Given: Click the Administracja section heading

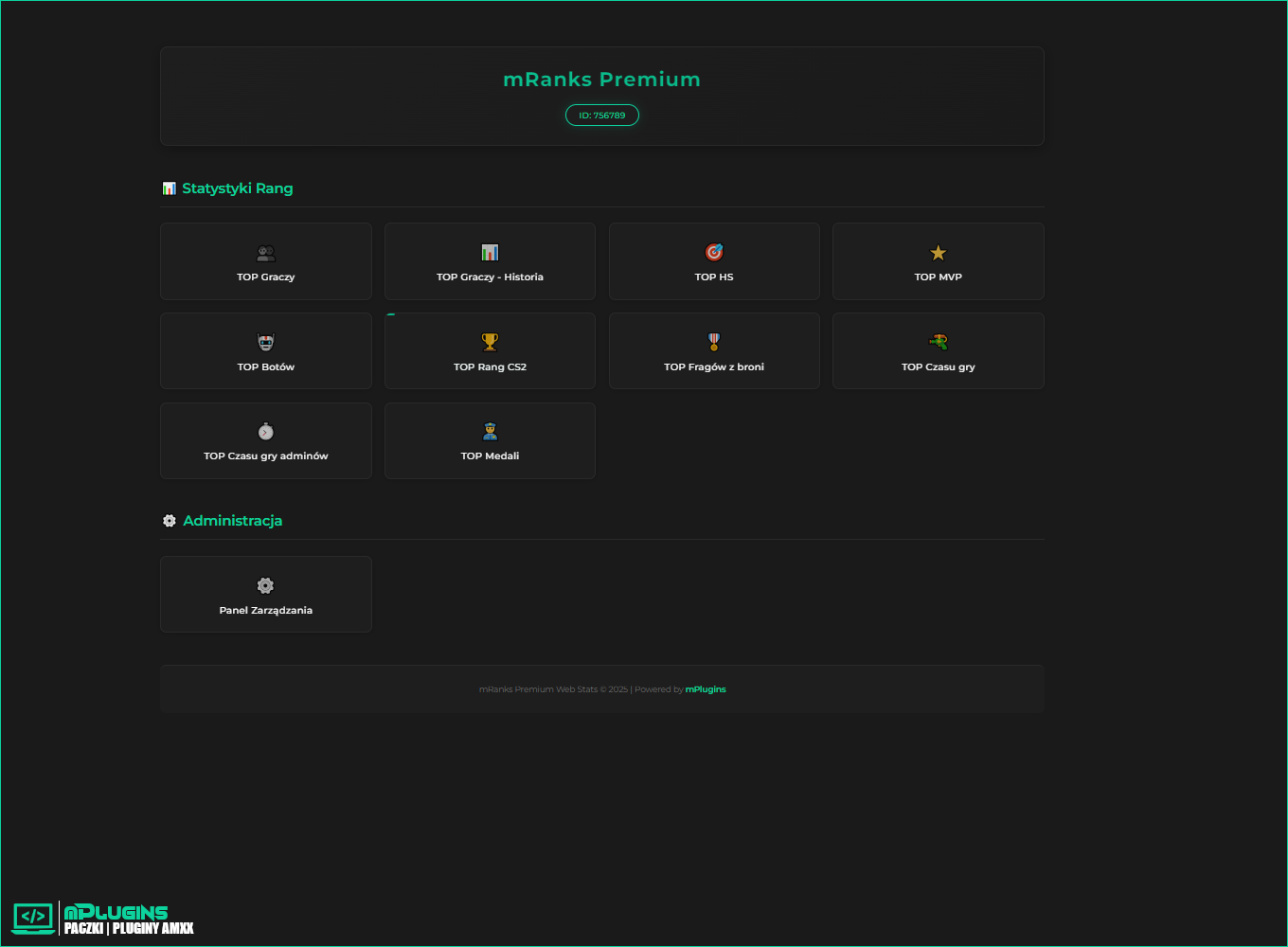Looking at the screenshot, I should coord(232,521).
